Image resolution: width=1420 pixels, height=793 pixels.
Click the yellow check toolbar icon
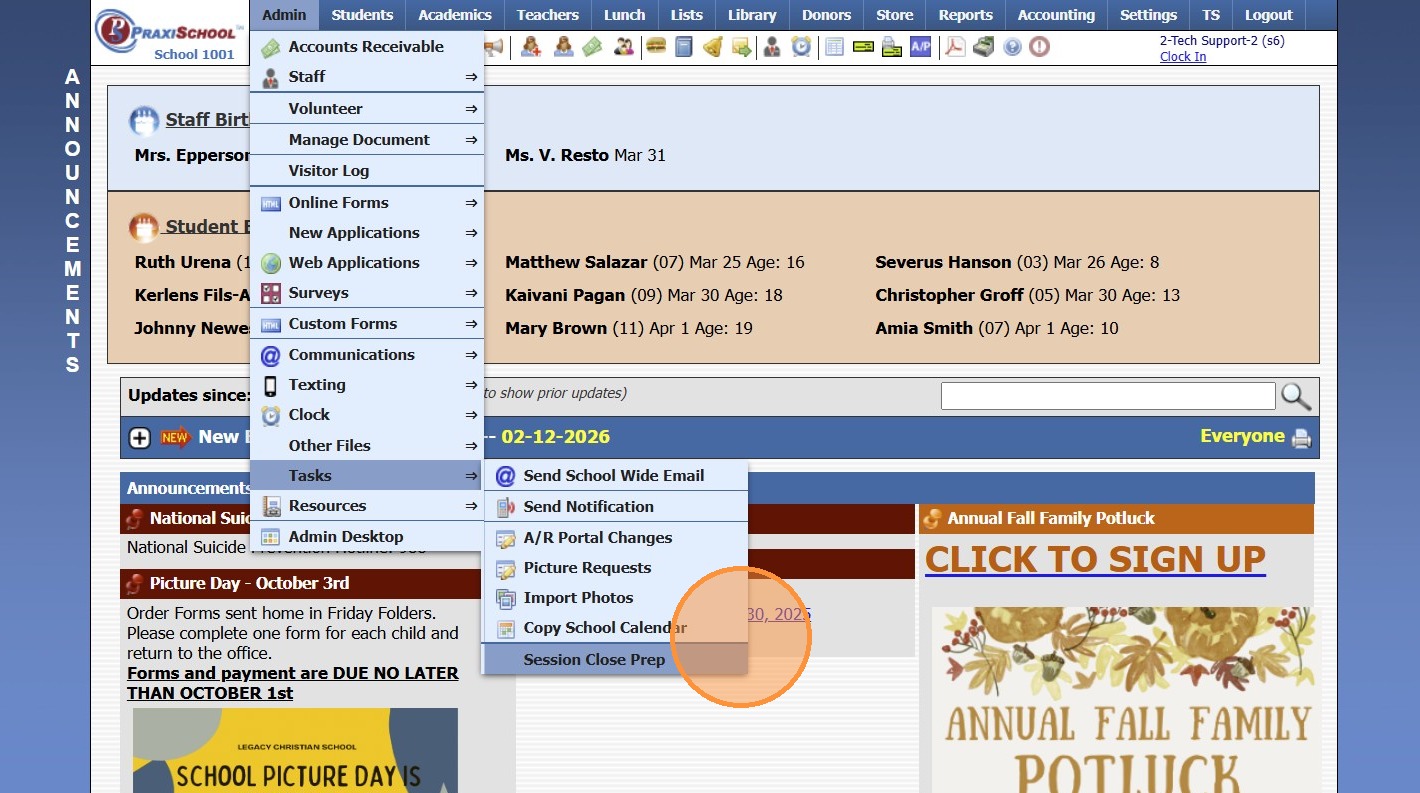[863, 46]
